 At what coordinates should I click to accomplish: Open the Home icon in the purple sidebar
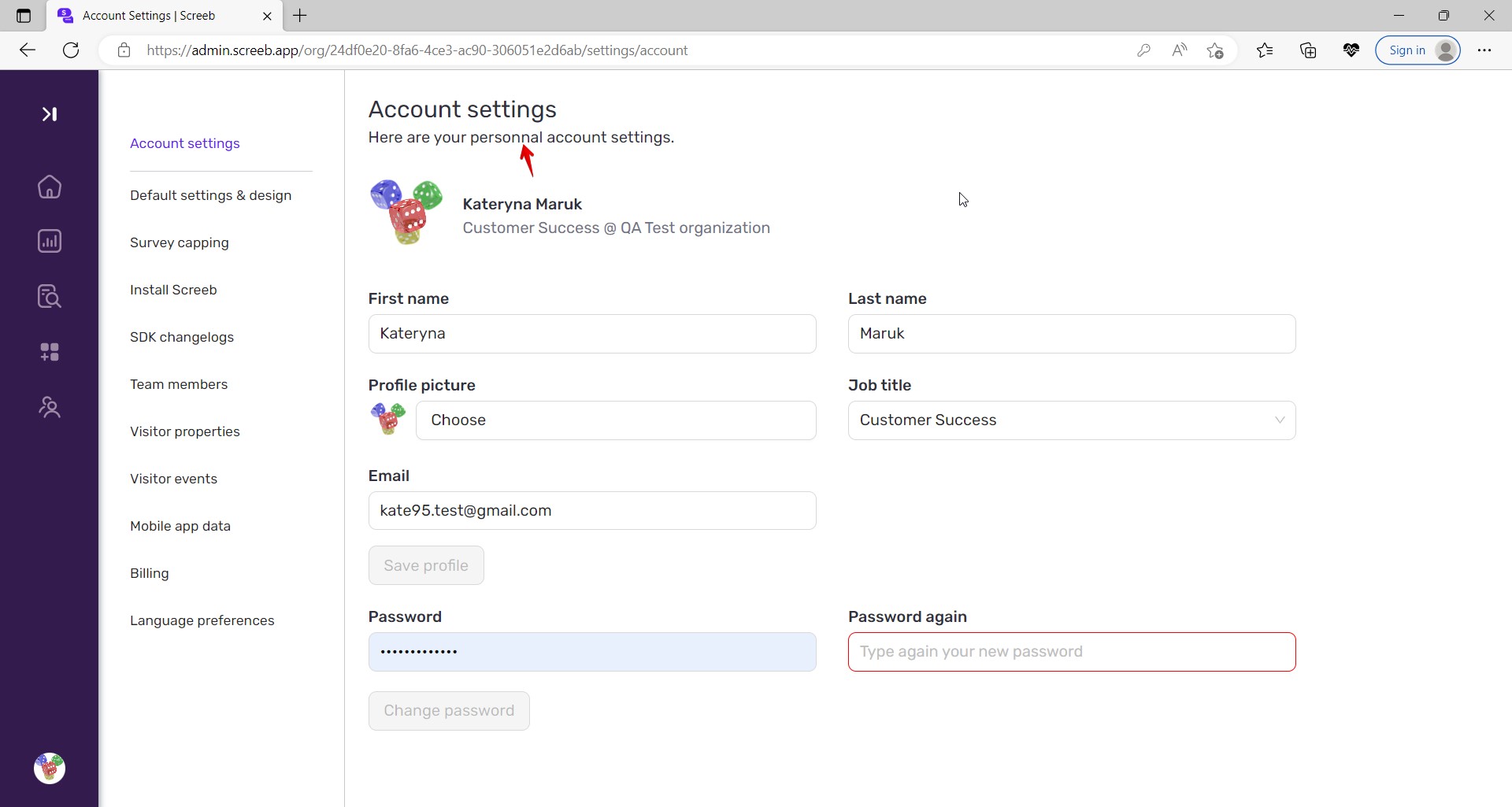pyautogui.click(x=50, y=187)
